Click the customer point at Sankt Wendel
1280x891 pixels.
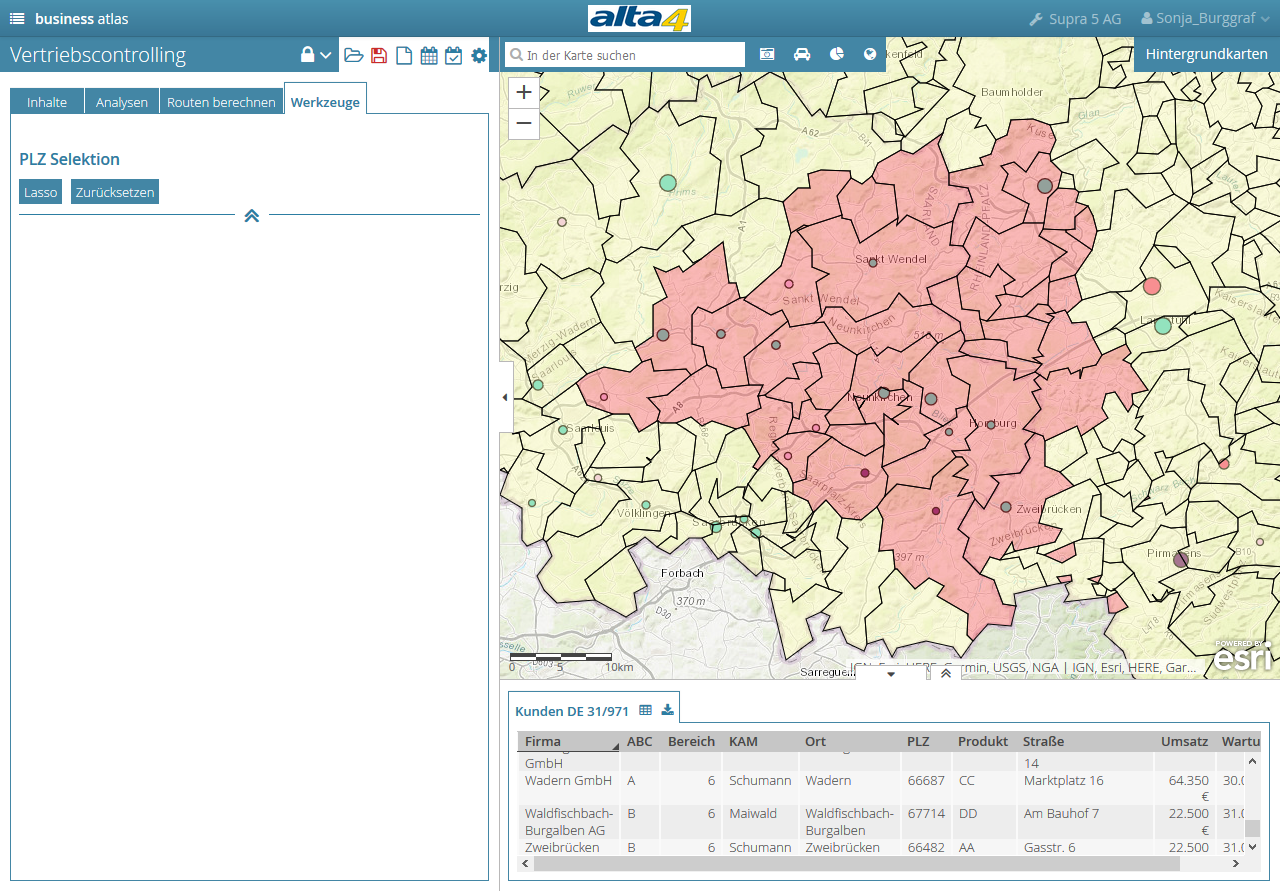[x=873, y=262]
